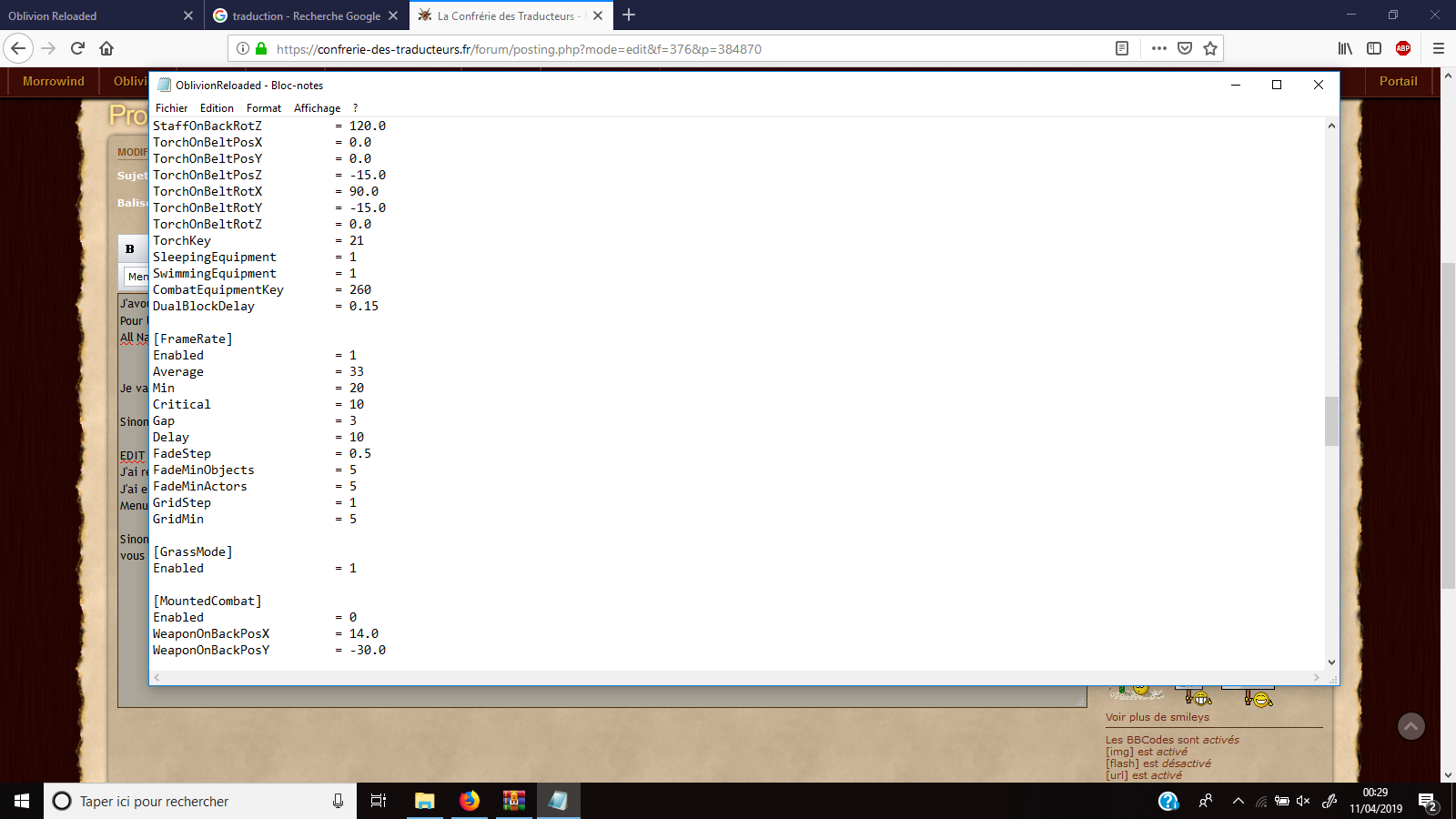Open the Firefox home page

[106, 48]
